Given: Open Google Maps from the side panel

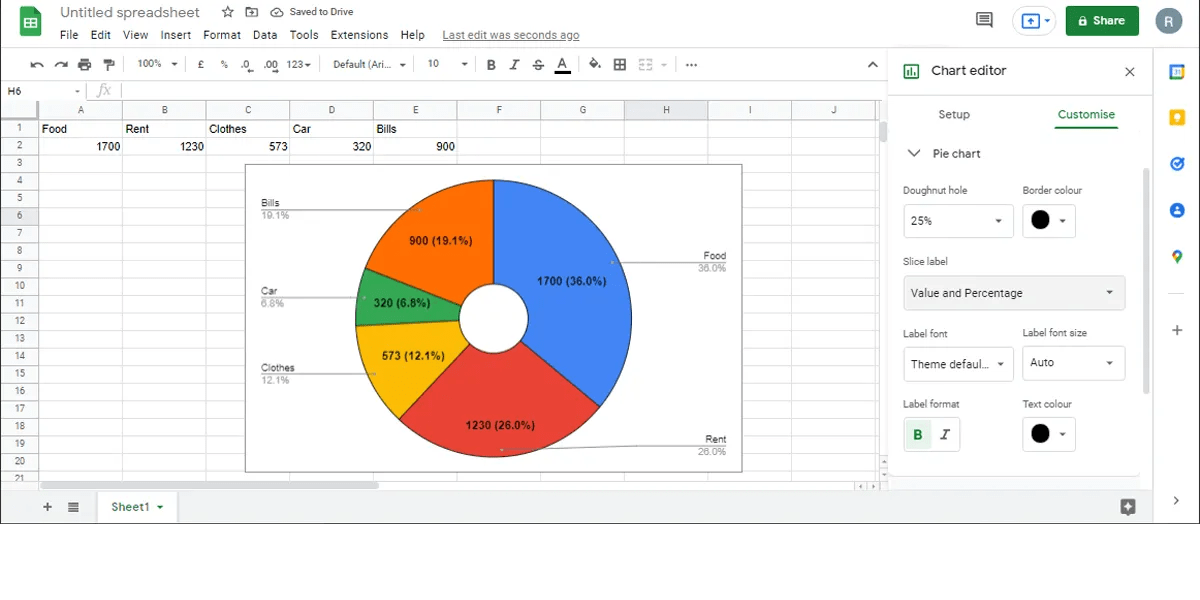Looking at the screenshot, I should point(1176,256).
